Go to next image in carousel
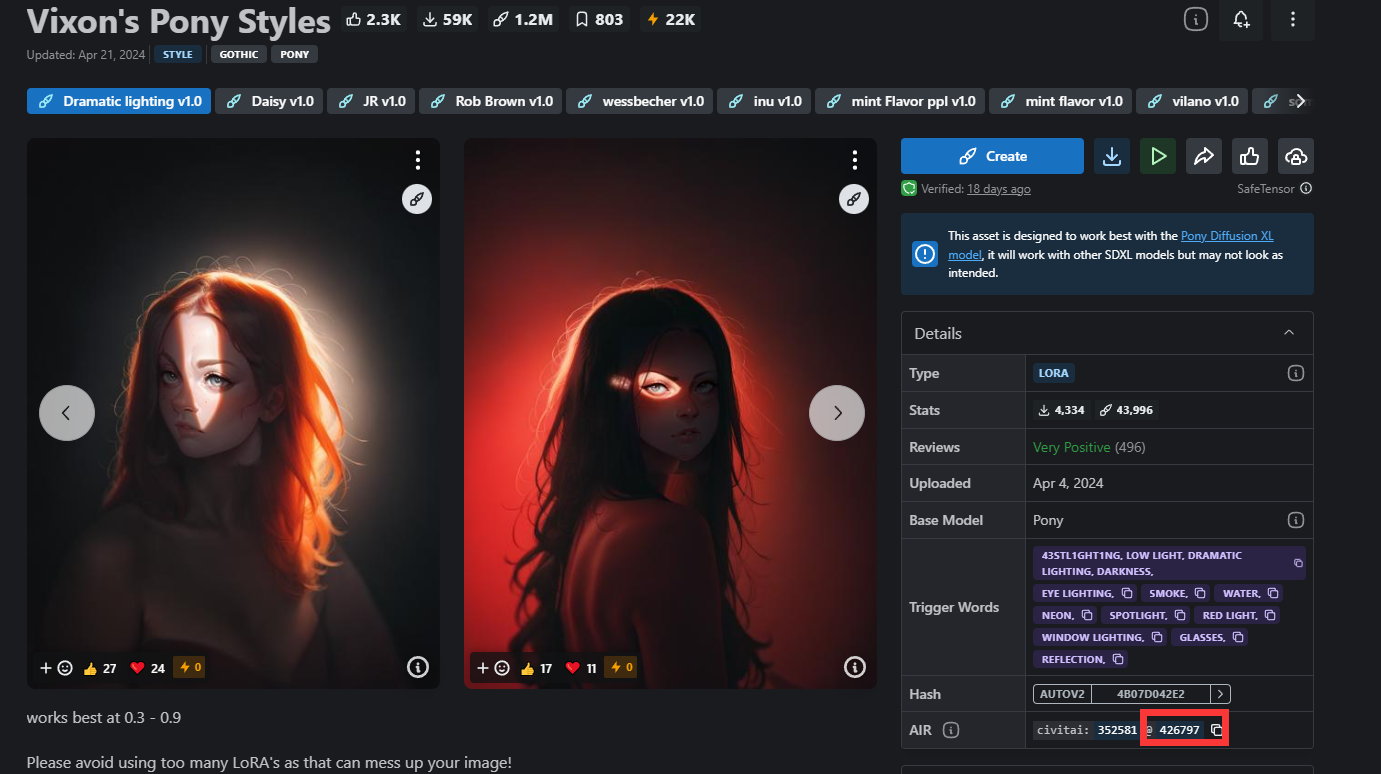The image size is (1381, 774). (836, 413)
